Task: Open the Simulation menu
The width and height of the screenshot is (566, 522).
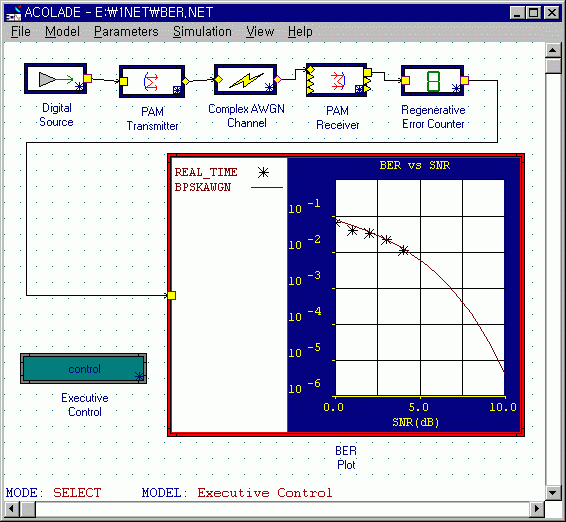Action: (202, 31)
